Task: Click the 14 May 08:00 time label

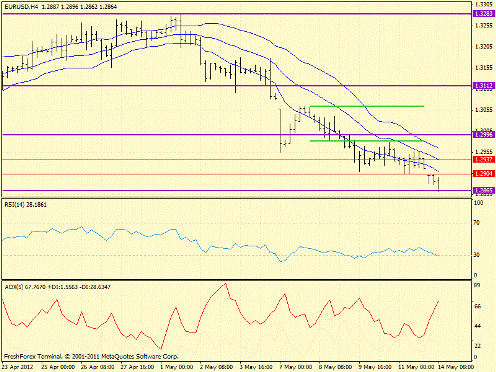Action: coord(456,367)
